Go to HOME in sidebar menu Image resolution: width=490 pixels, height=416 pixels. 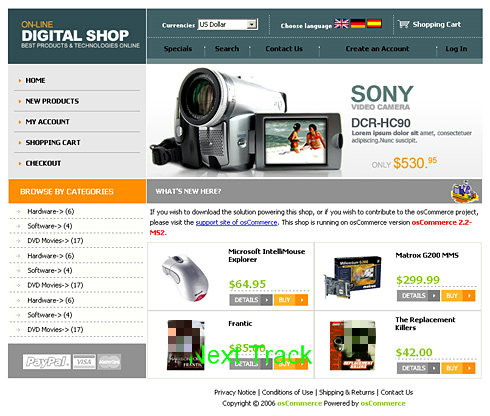point(35,80)
